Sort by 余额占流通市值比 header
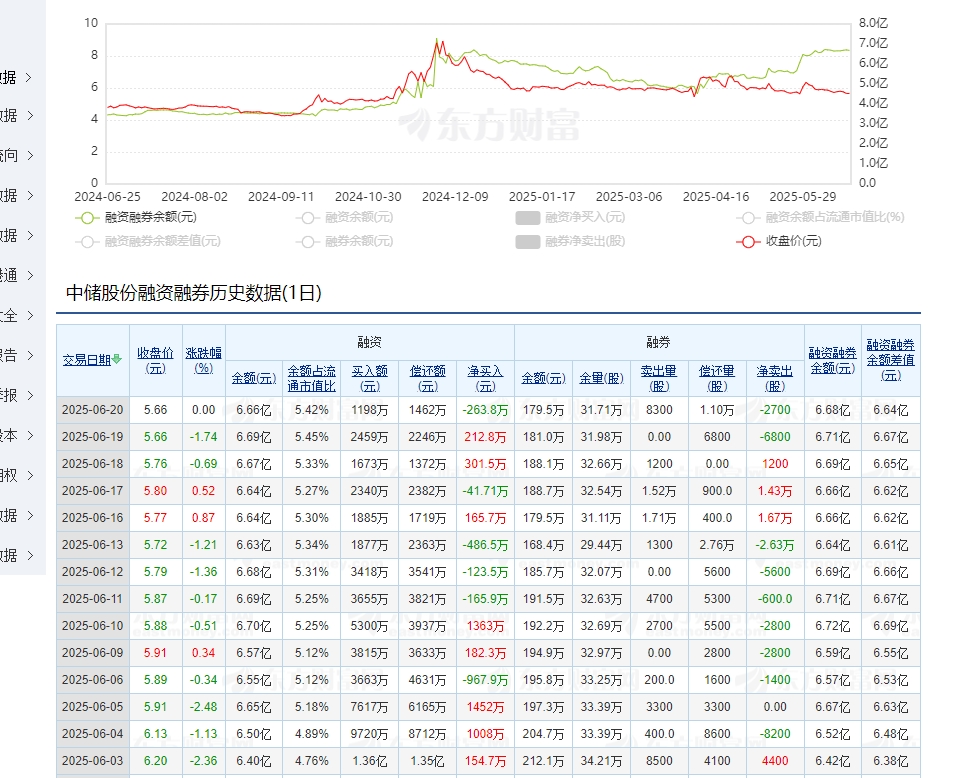 point(312,378)
